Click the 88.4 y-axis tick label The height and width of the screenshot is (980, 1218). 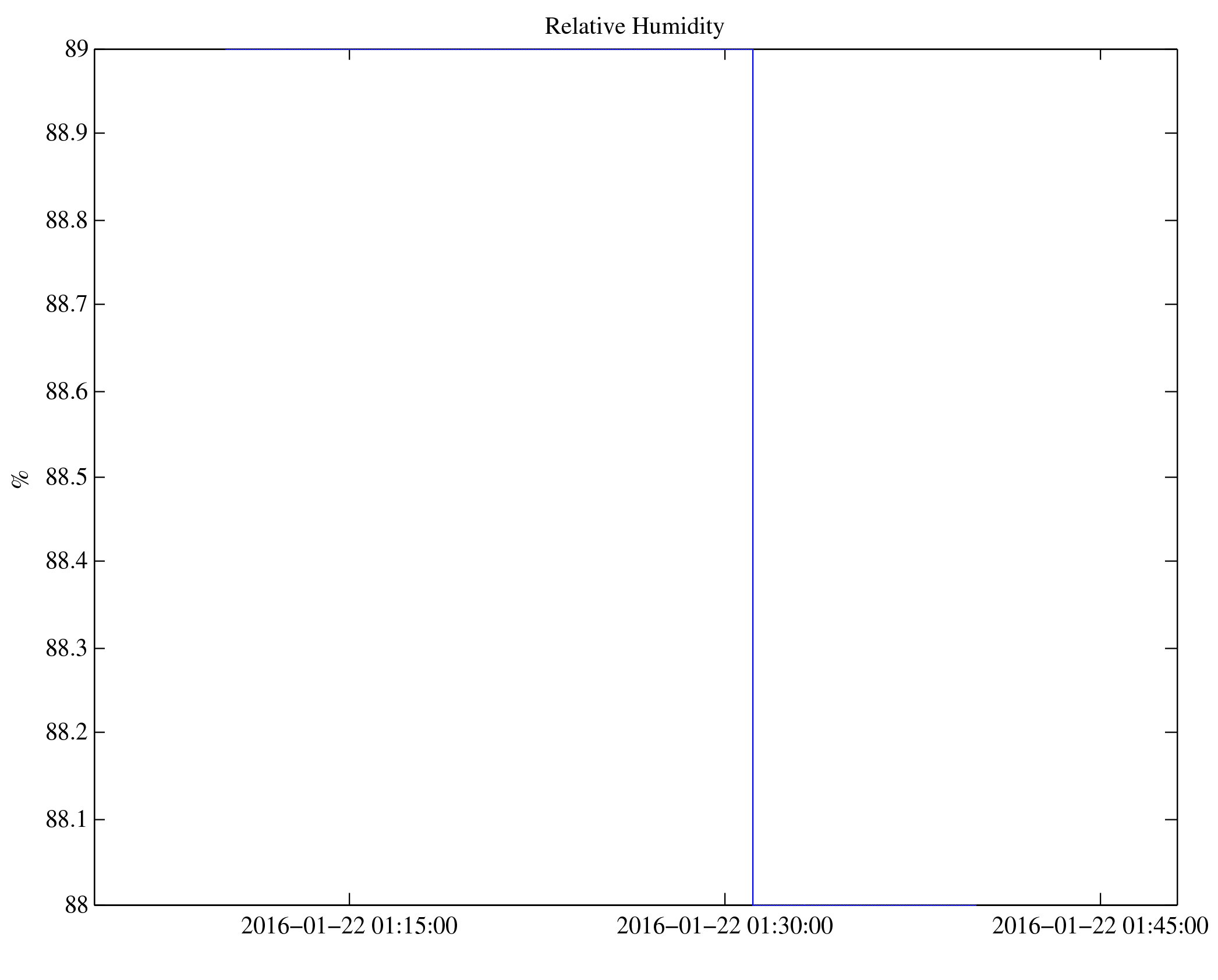click(67, 561)
